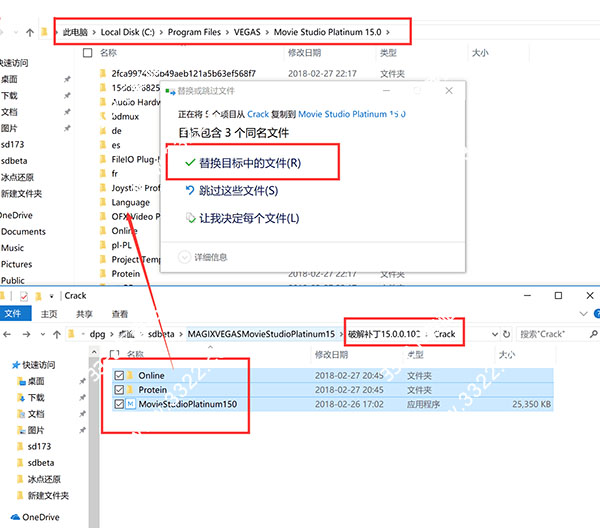Open the Movie Studio Platinum 15.0 destination link
This screenshot has height=528, width=600.
coord(352,114)
